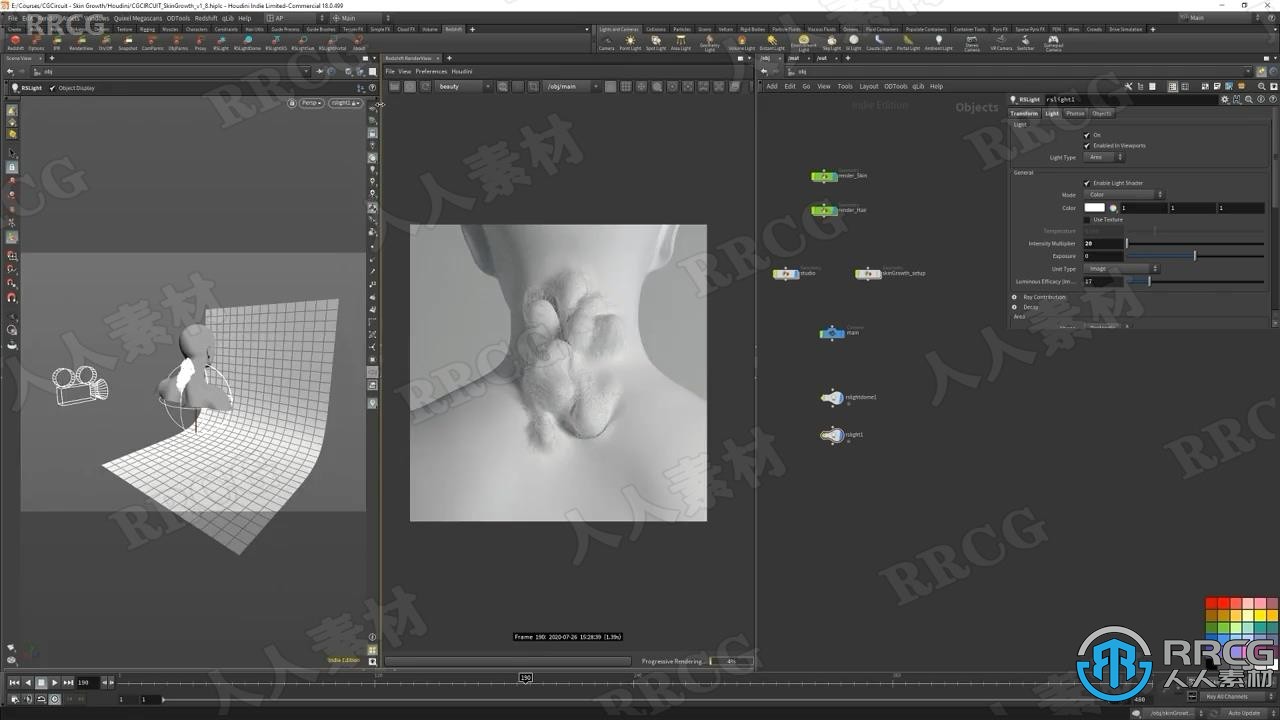
Task: Click the Gamepad Camera shelf tool
Action: tap(1053, 44)
